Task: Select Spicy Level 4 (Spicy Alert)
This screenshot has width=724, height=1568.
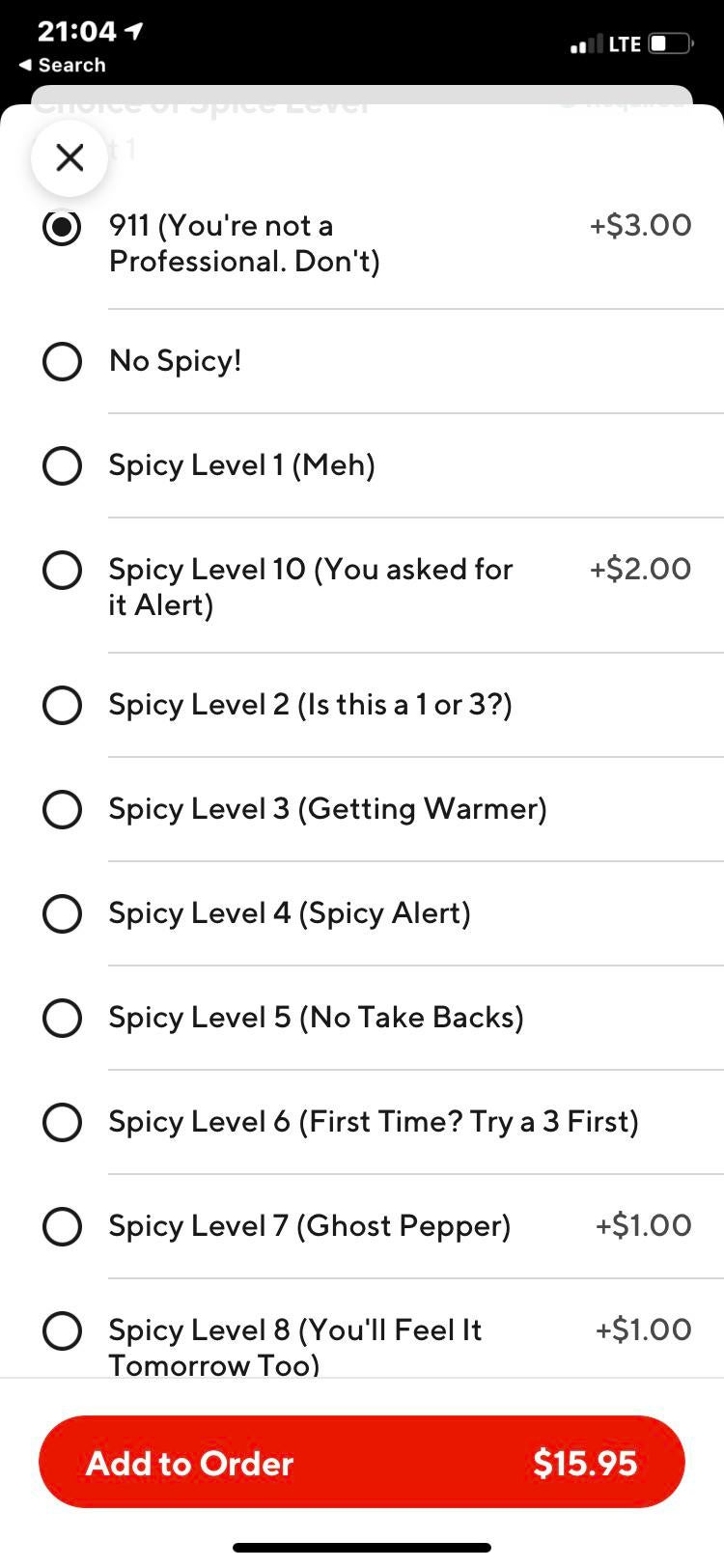Action: (x=62, y=913)
